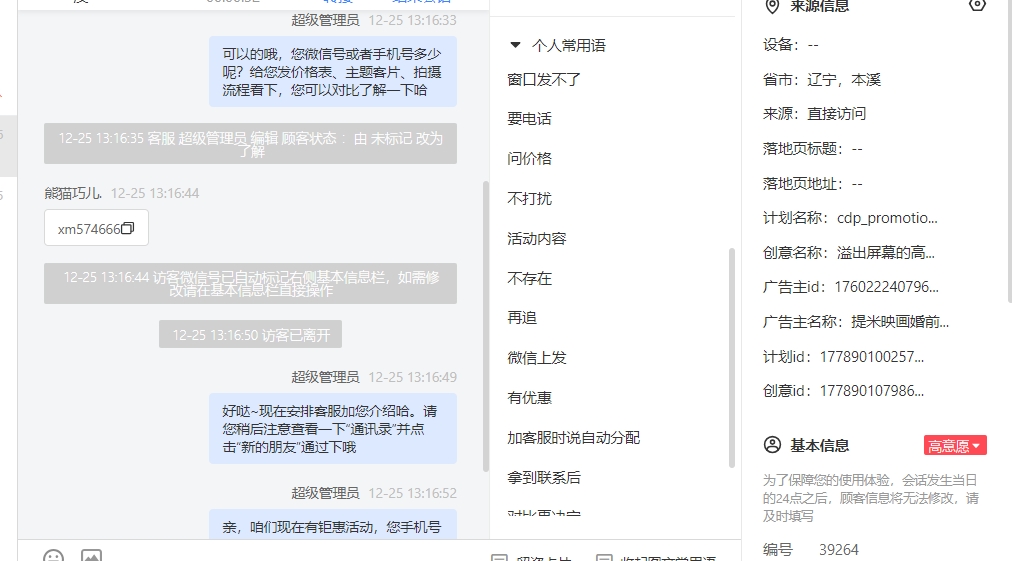
Task: Click the visitor name 熊猫巧儿.
Action: (73, 193)
